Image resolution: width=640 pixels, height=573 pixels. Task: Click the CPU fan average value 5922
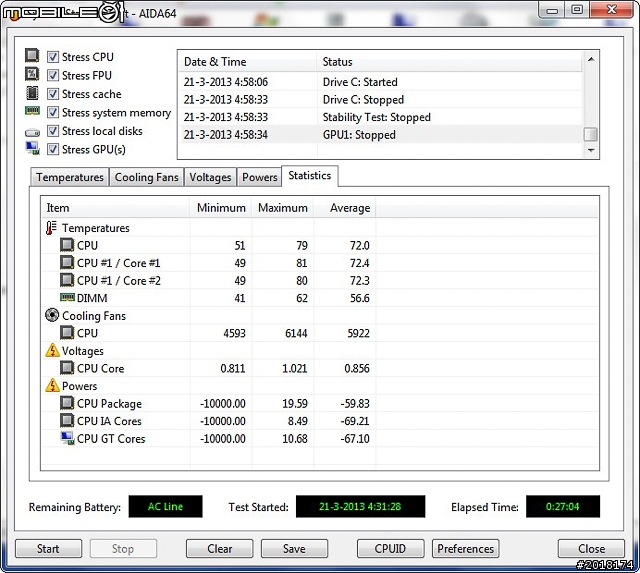(358, 333)
